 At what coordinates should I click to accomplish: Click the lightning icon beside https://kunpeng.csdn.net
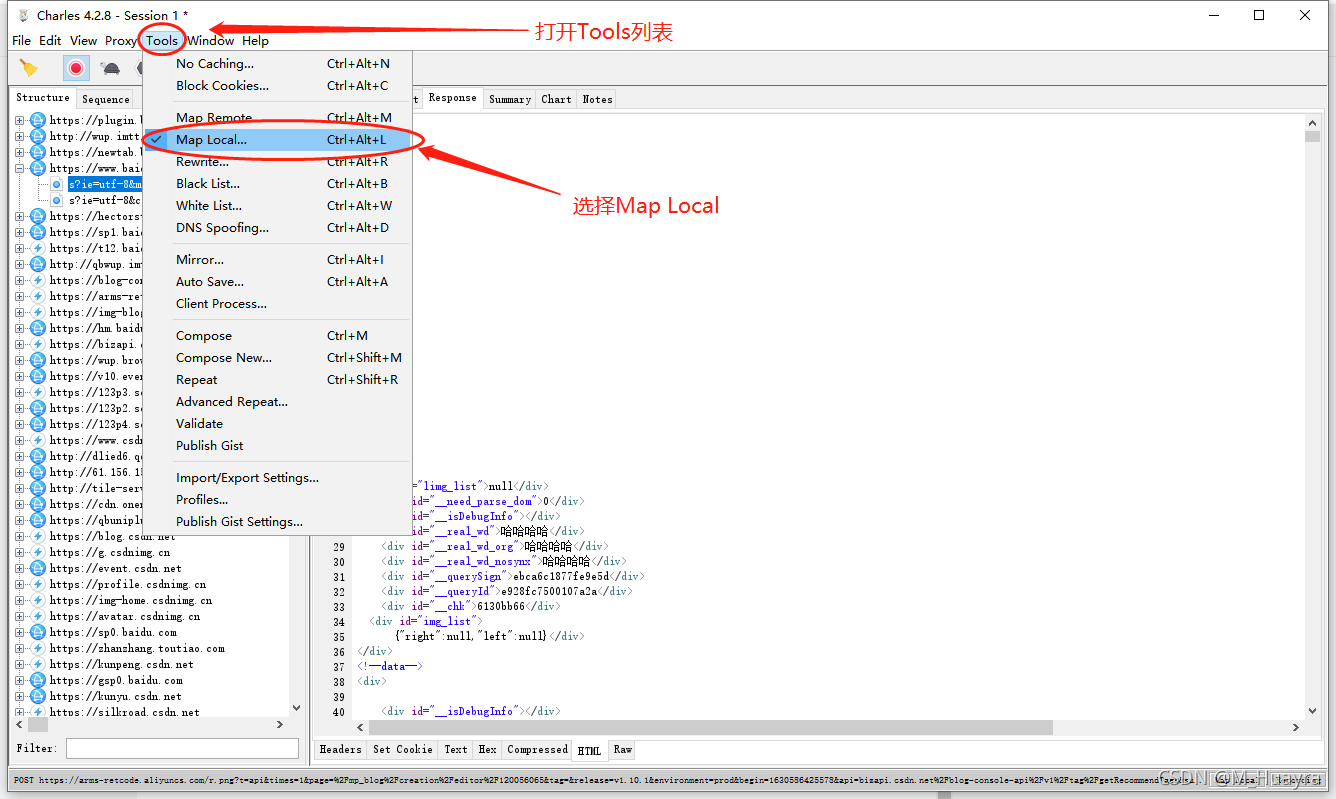[x=38, y=664]
